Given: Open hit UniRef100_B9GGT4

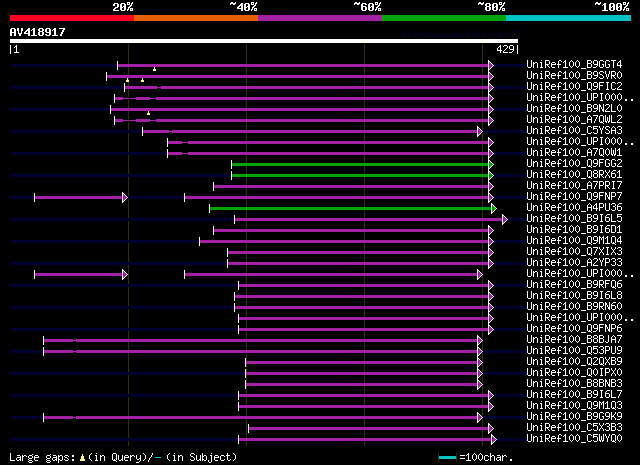Looking at the screenshot, I should tap(574, 65).
